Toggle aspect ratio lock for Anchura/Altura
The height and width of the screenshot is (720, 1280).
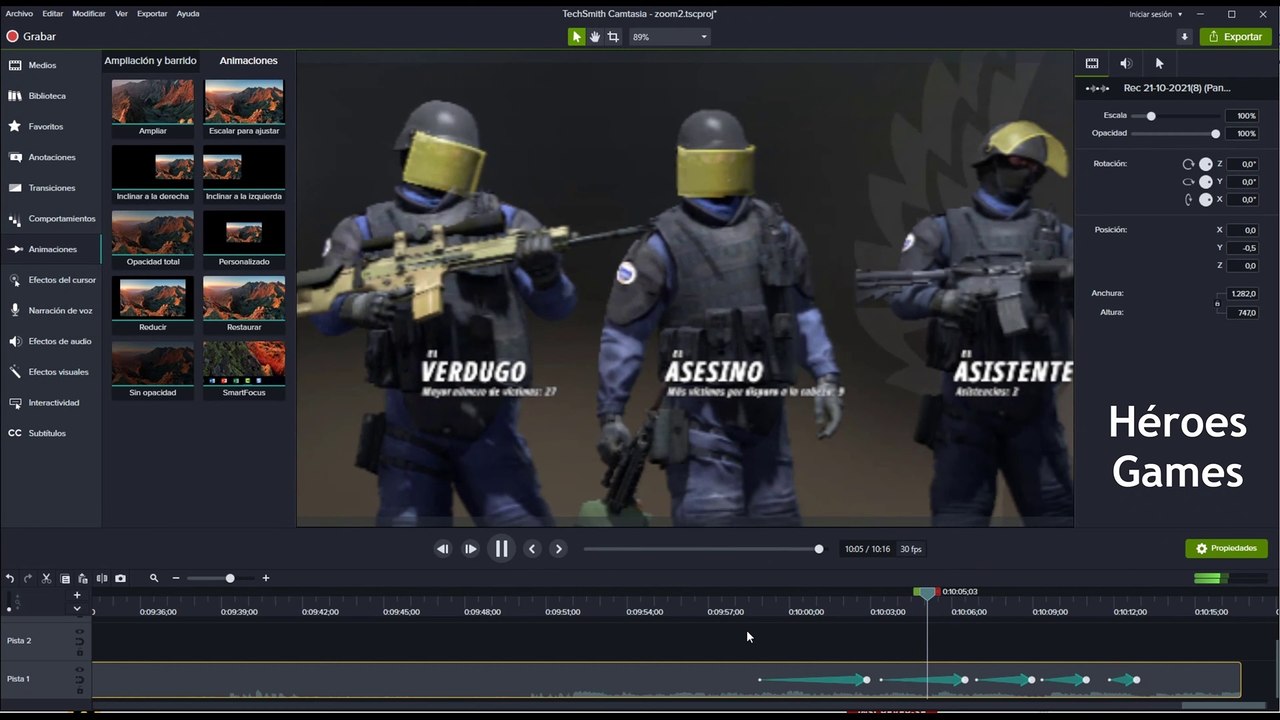pyautogui.click(x=1217, y=303)
